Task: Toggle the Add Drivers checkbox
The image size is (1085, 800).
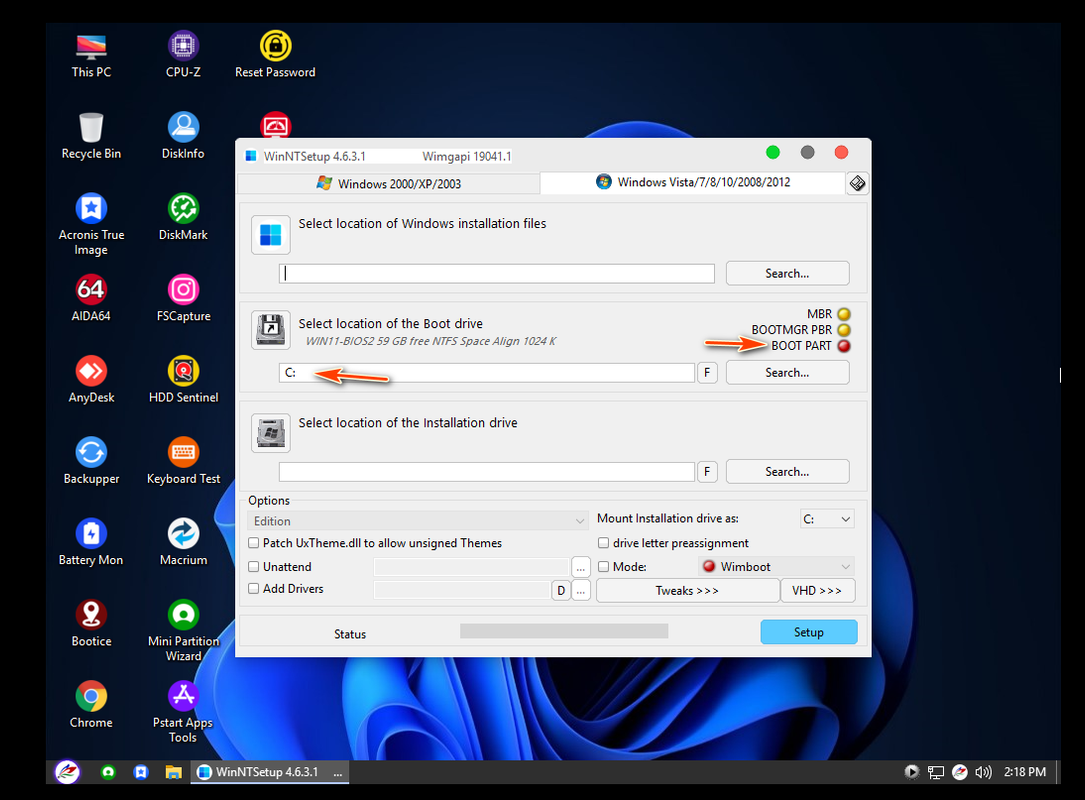Action: coord(254,588)
